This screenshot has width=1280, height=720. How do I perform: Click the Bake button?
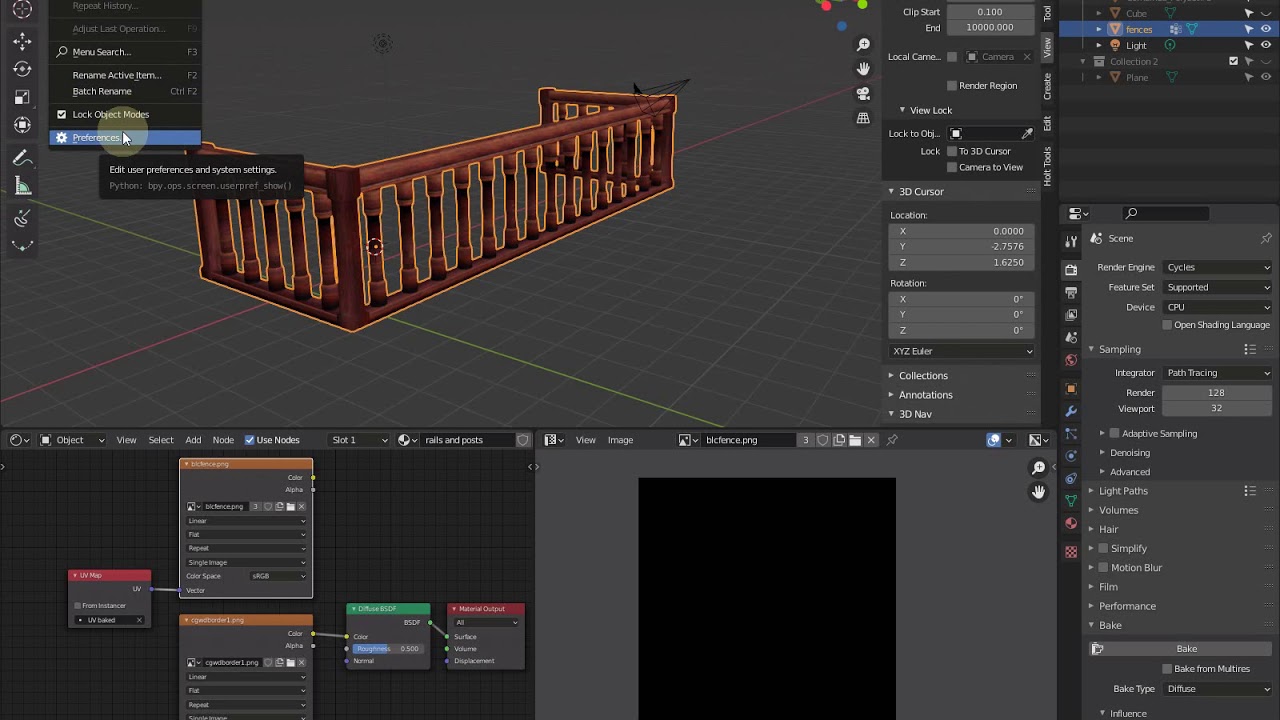[1187, 649]
